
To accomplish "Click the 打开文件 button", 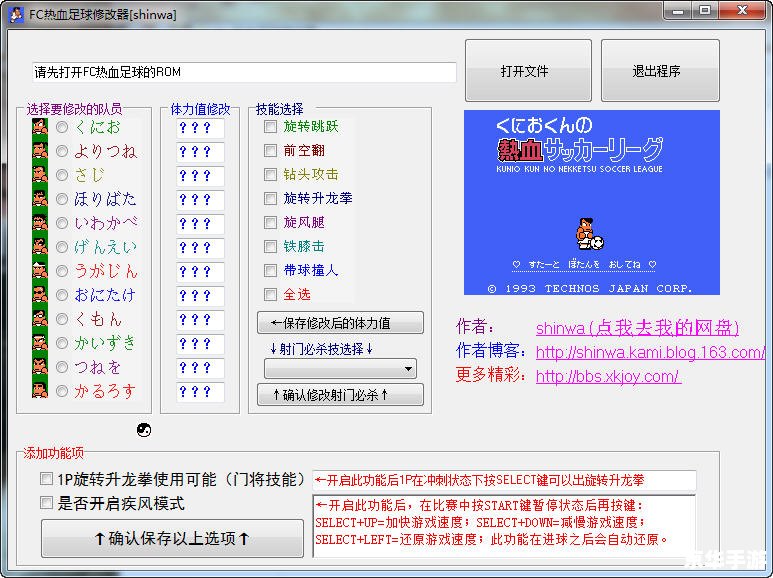I will pos(524,71).
